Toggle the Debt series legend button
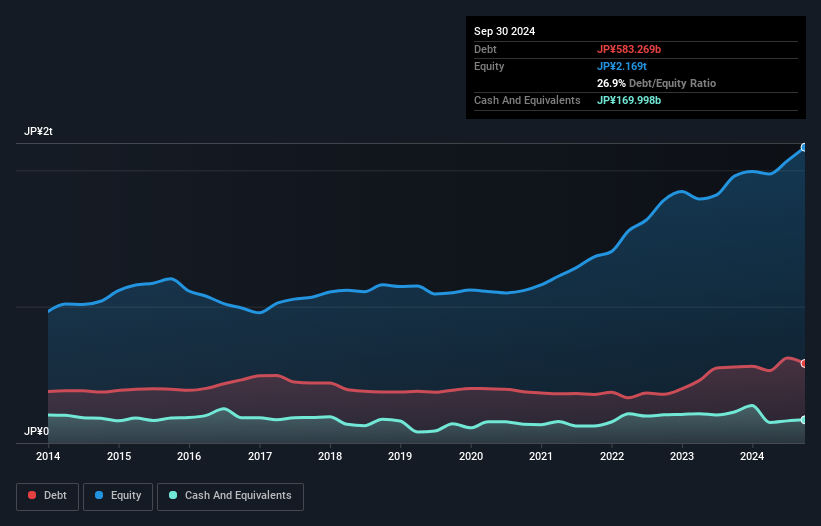The image size is (821, 526). [x=48, y=496]
